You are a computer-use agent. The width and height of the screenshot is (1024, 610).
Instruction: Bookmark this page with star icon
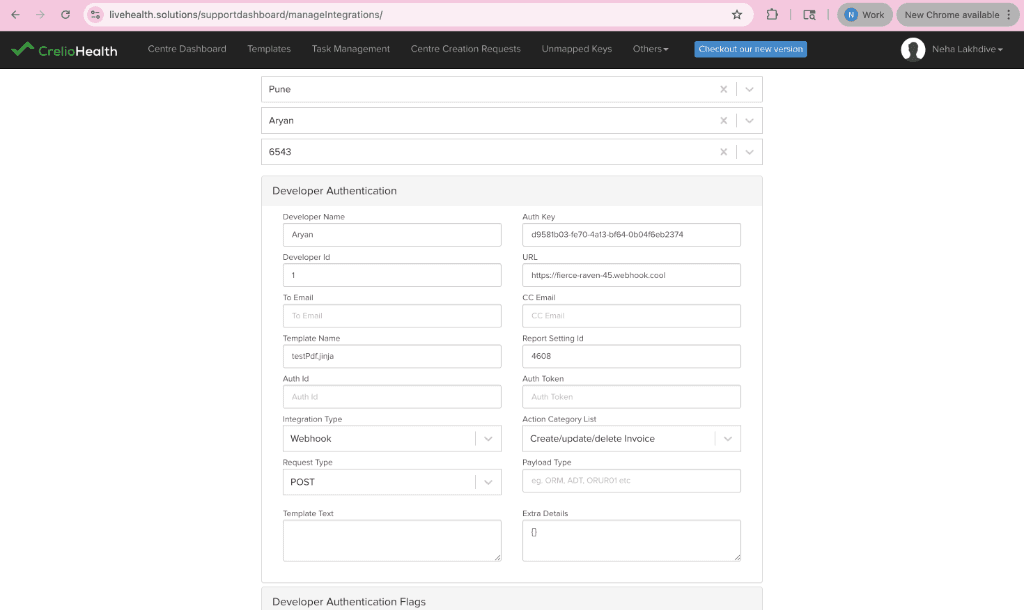coord(737,14)
